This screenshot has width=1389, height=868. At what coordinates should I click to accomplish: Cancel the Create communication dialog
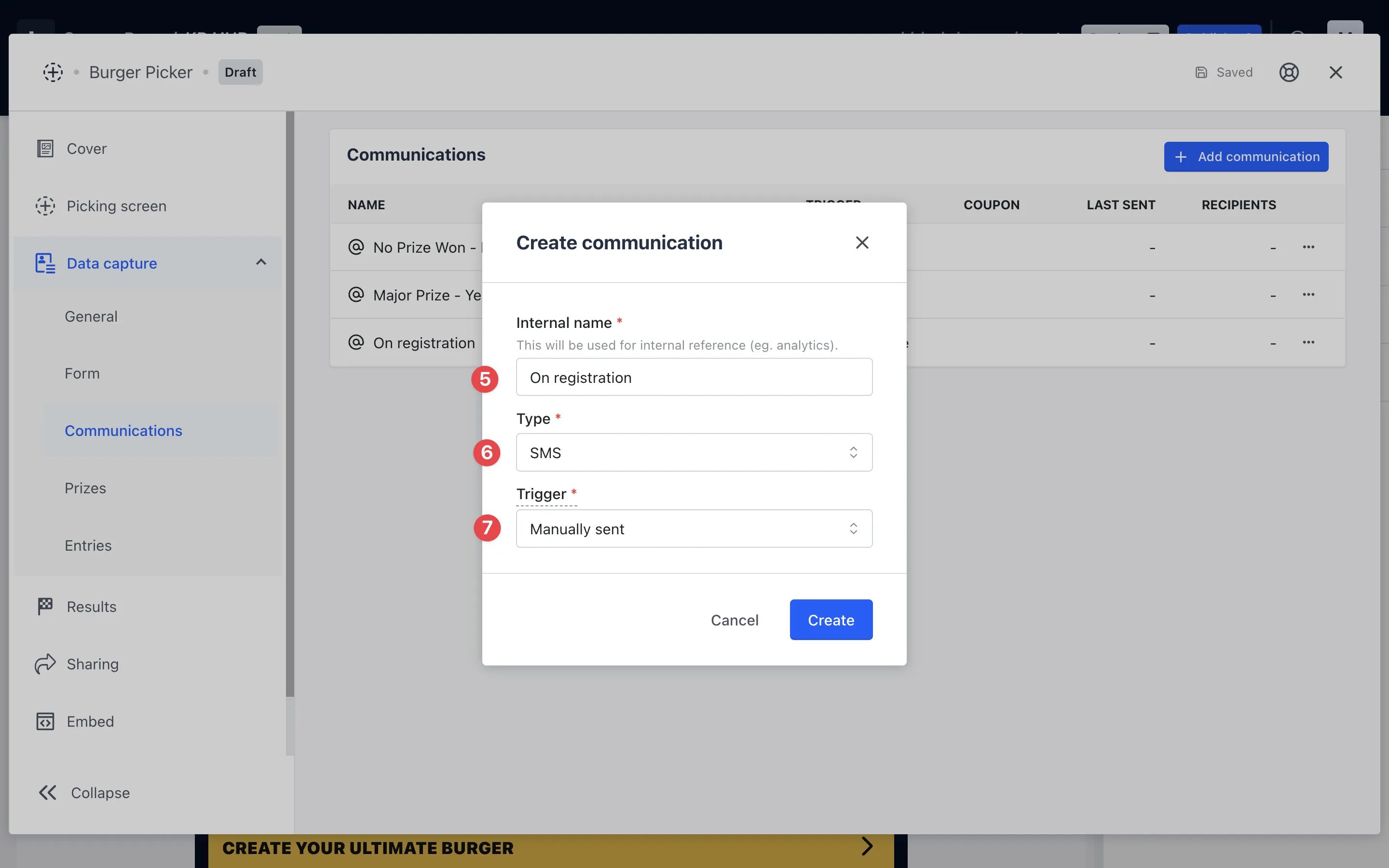(x=734, y=620)
